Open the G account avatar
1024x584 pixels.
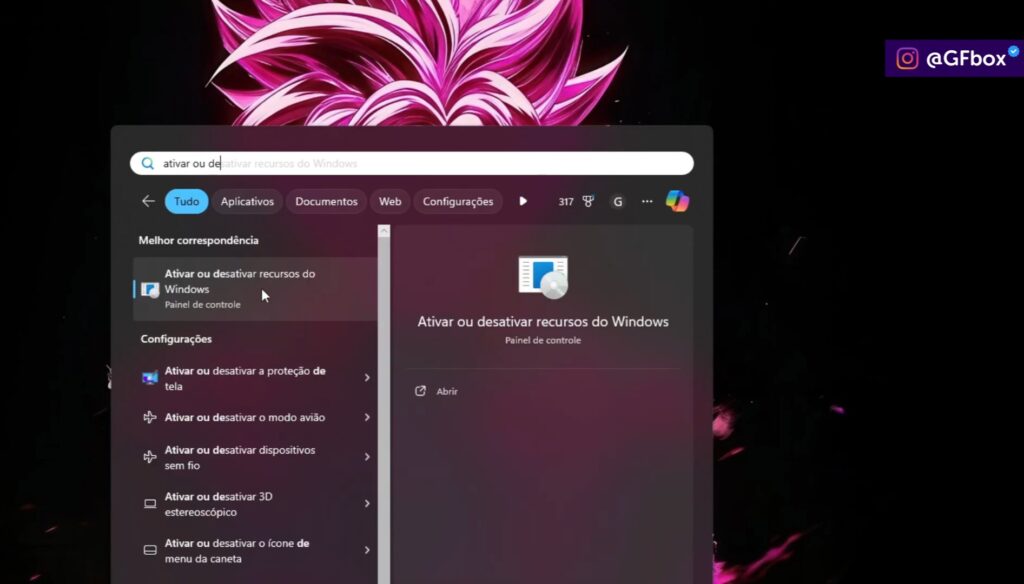click(x=618, y=202)
